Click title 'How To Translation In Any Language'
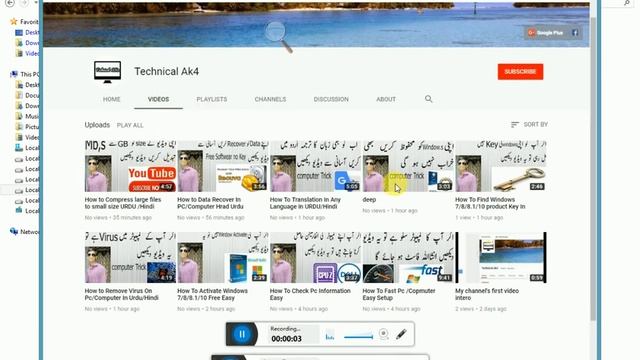Viewport: 640px width, 360px height. (305, 203)
